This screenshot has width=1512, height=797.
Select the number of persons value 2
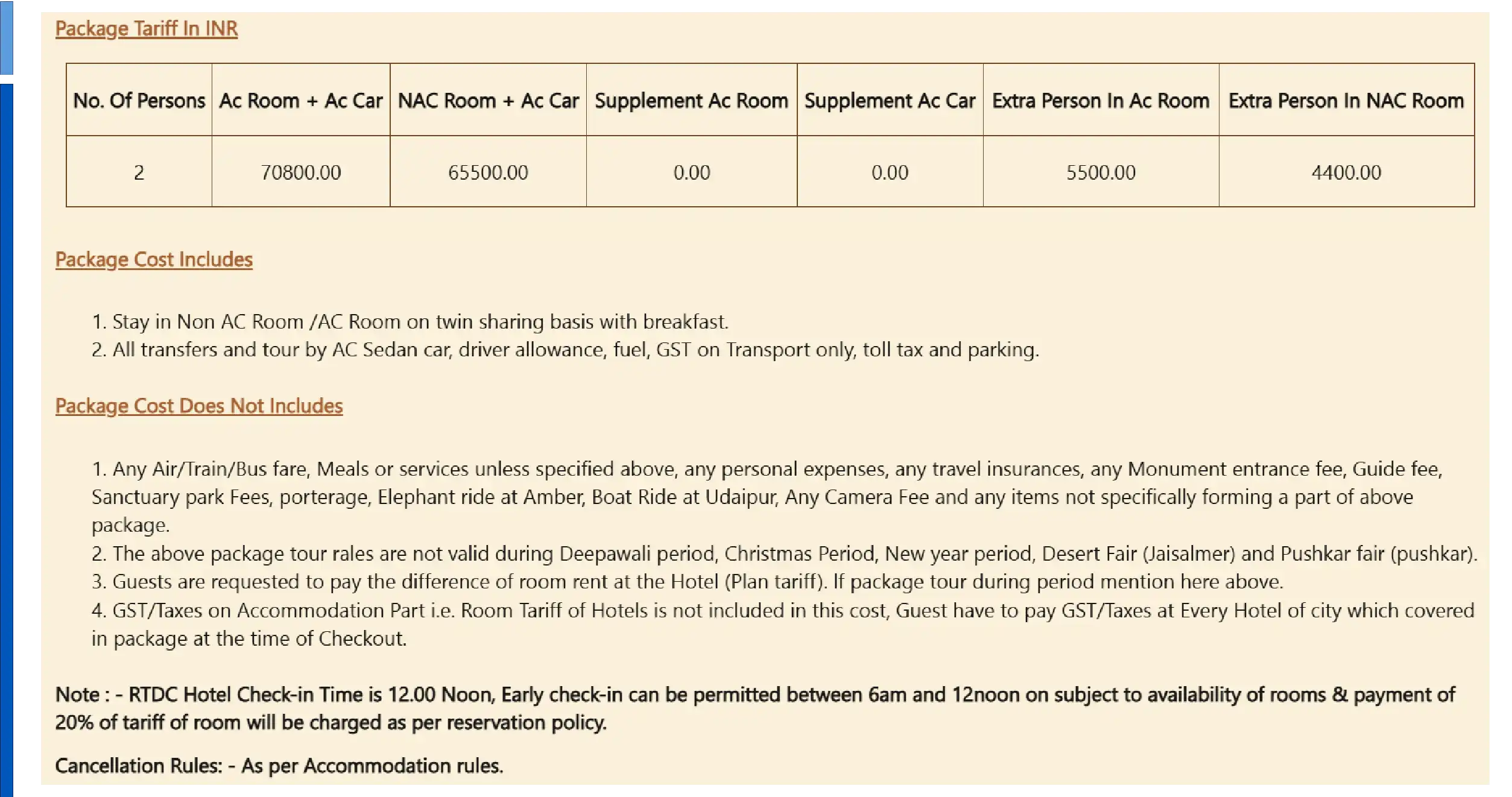(x=139, y=172)
